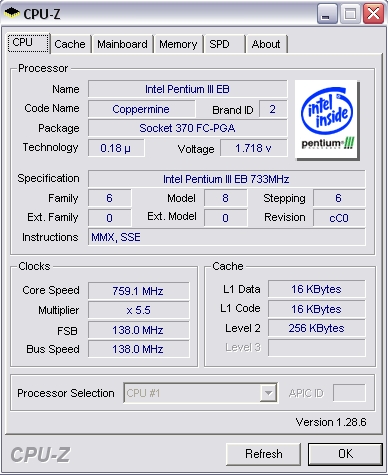Image resolution: width=388 pixels, height=475 pixels.
Task: Click the CPU-Z chip icon in title bar
Action: point(12,13)
